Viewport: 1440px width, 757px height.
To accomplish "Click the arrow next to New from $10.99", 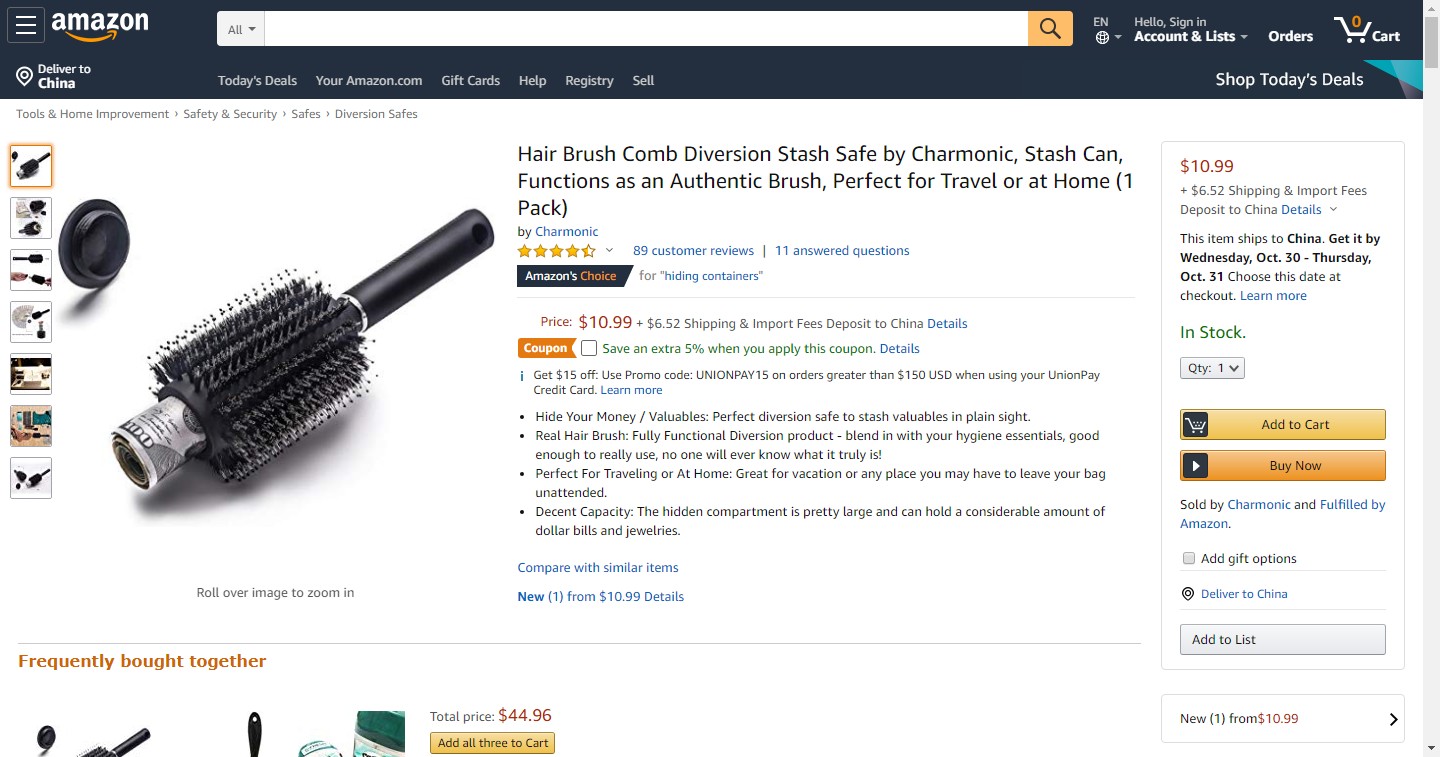I will [x=1393, y=719].
